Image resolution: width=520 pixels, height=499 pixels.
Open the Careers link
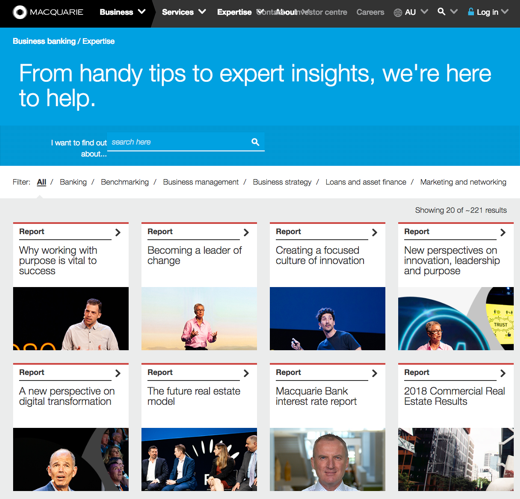tap(370, 12)
